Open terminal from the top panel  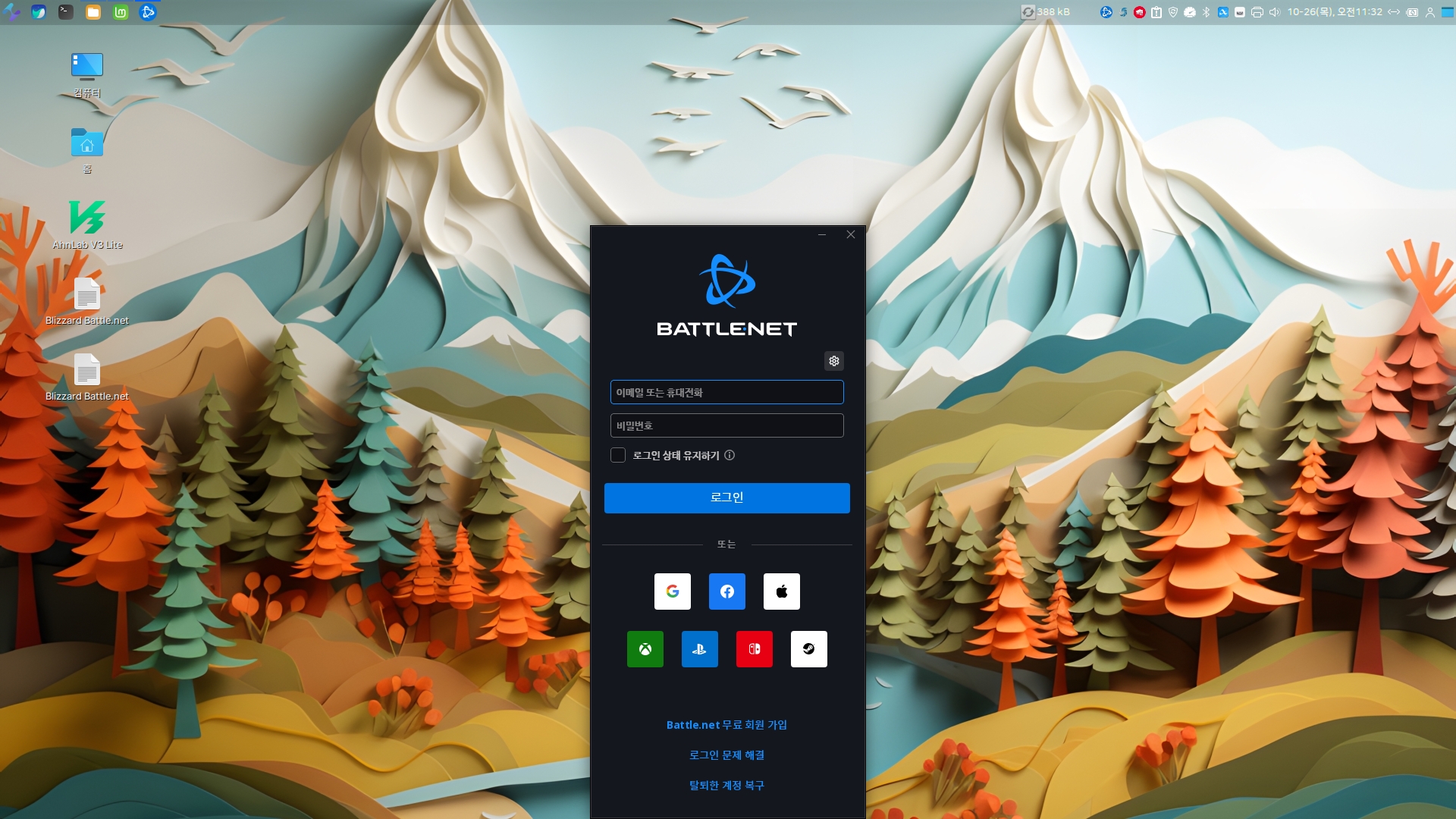[66, 12]
